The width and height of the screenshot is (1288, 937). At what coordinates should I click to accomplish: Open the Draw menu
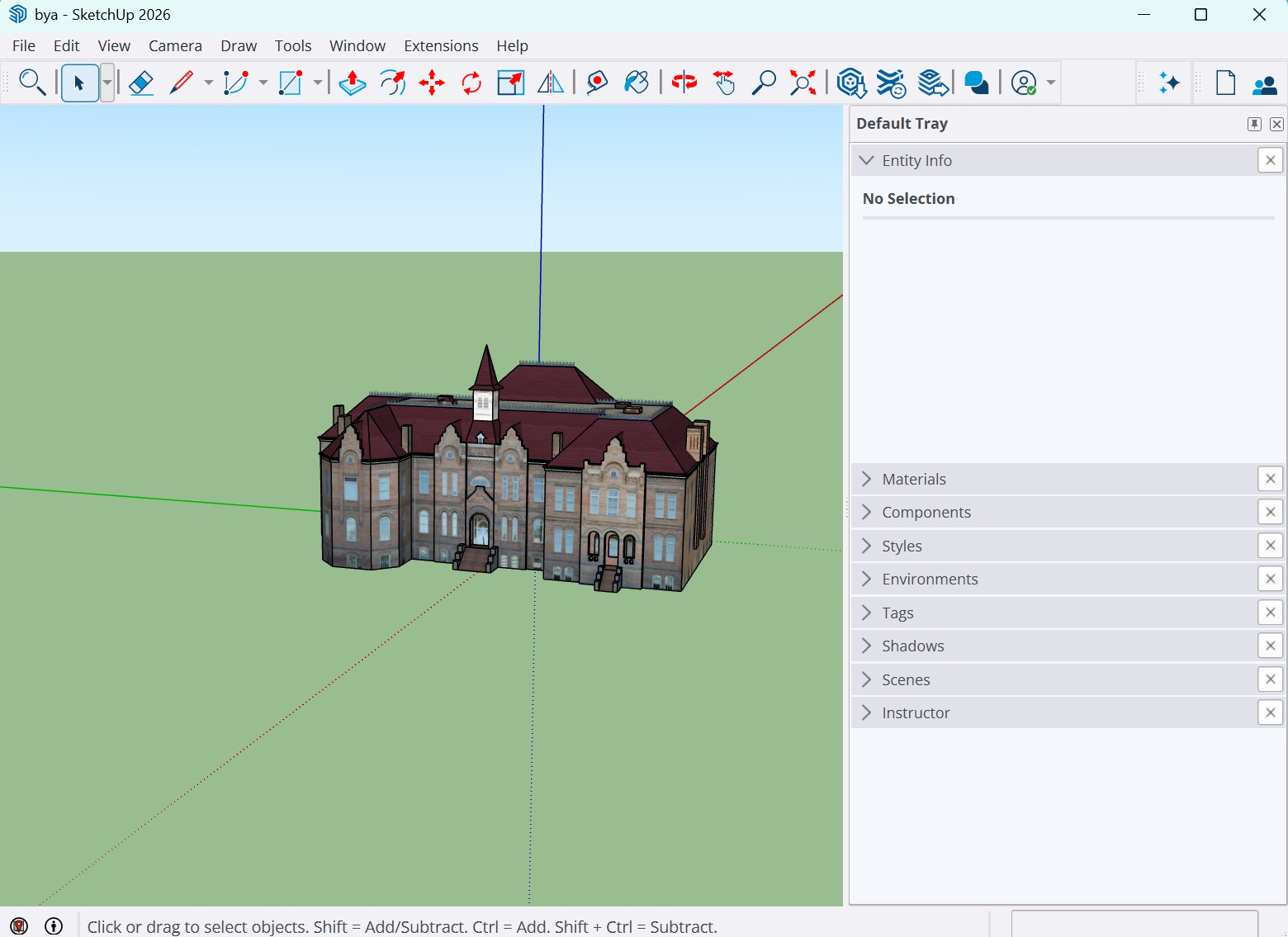239,45
